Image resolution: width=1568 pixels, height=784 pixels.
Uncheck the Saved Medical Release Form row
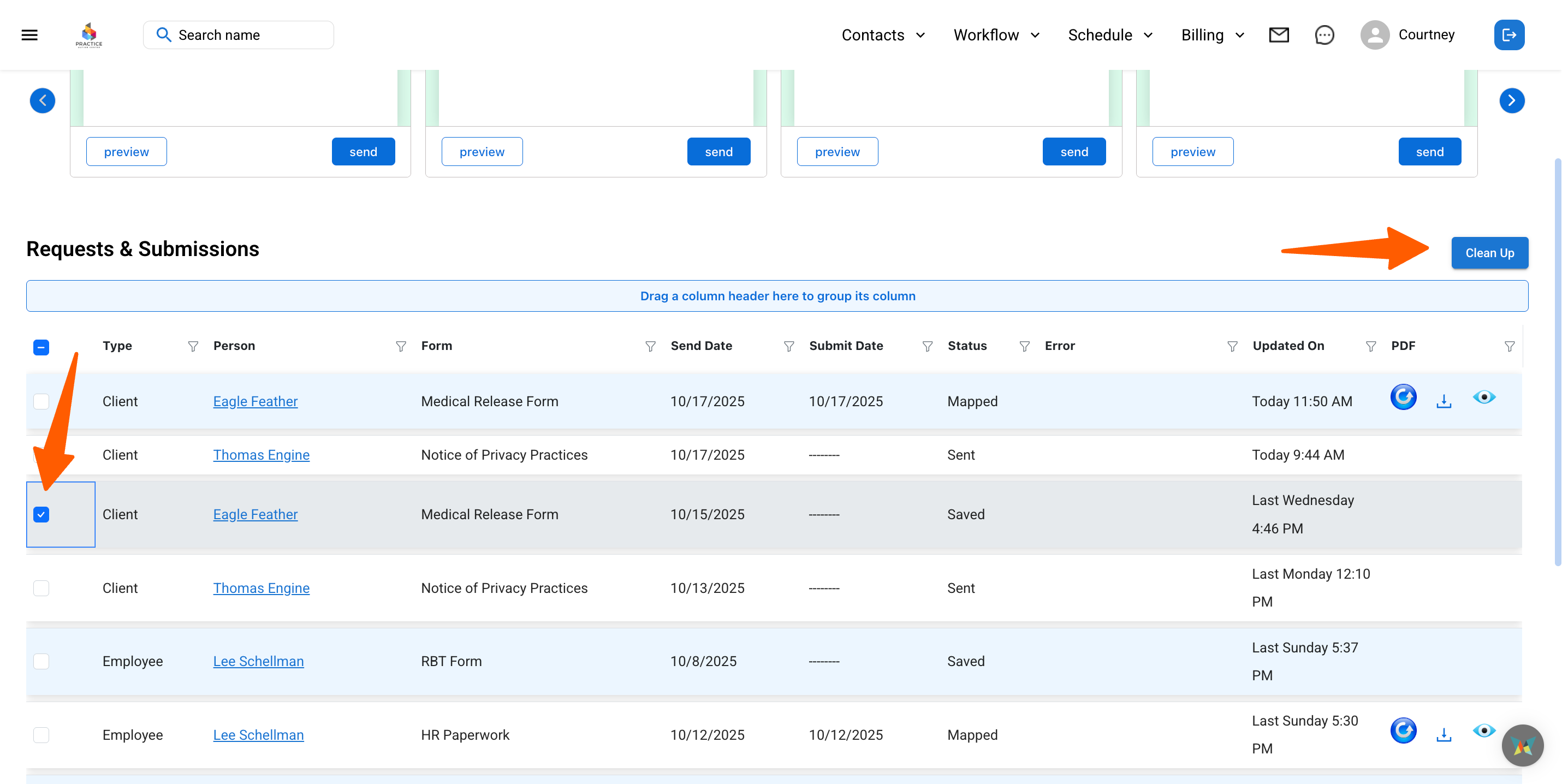pos(41,514)
